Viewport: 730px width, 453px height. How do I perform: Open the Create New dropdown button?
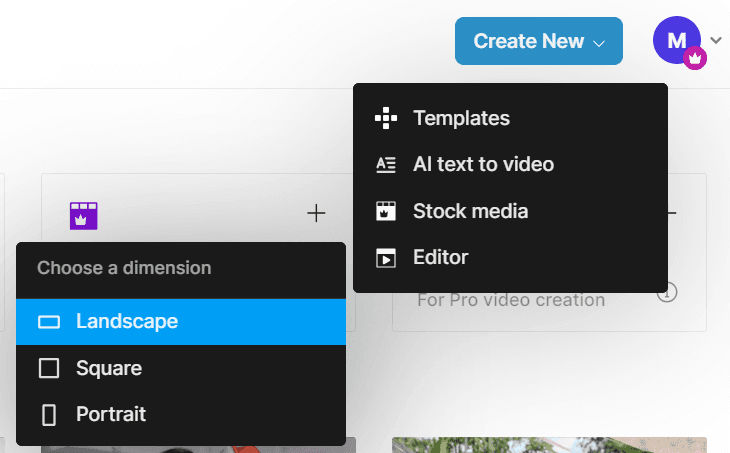point(538,41)
